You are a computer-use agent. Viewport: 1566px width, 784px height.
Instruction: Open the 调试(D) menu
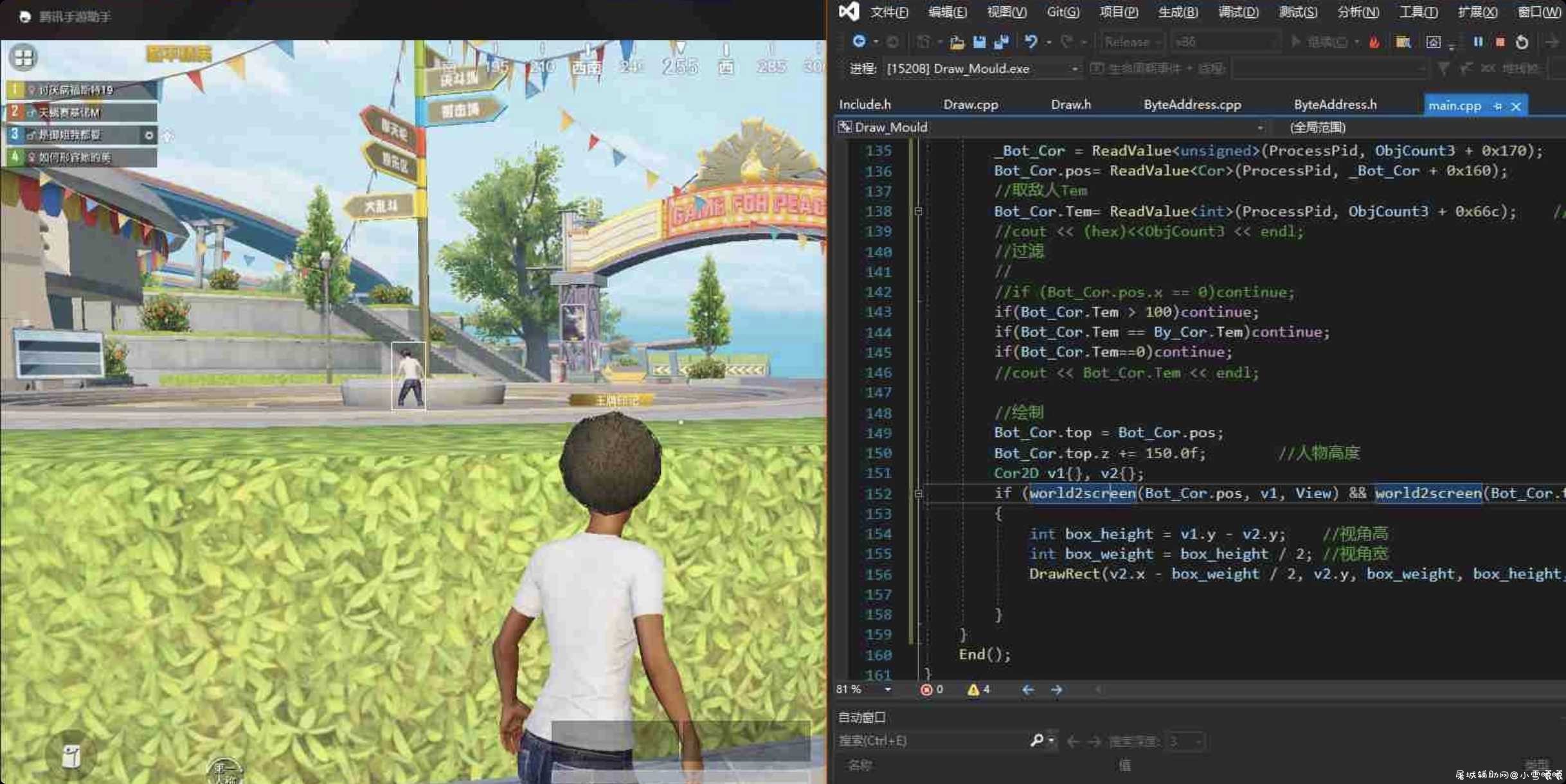point(1238,12)
